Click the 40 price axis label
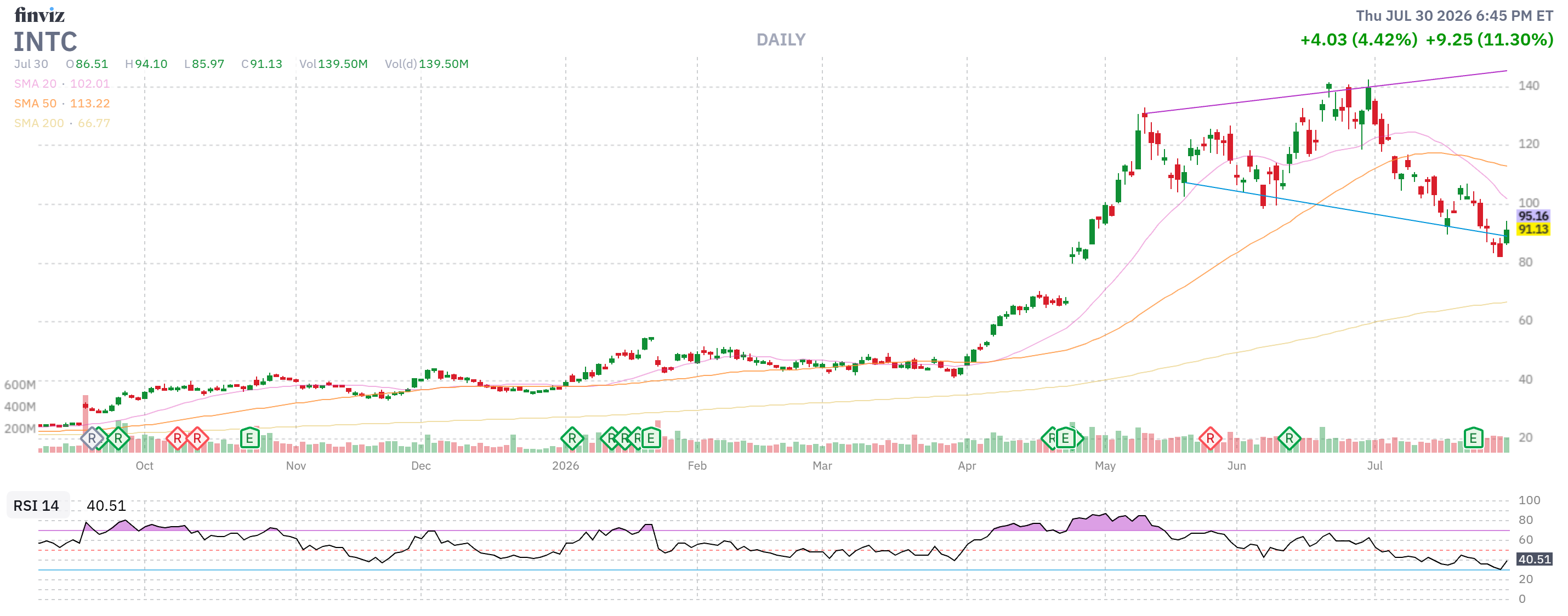The image size is (1568, 616). (1525, 380)
